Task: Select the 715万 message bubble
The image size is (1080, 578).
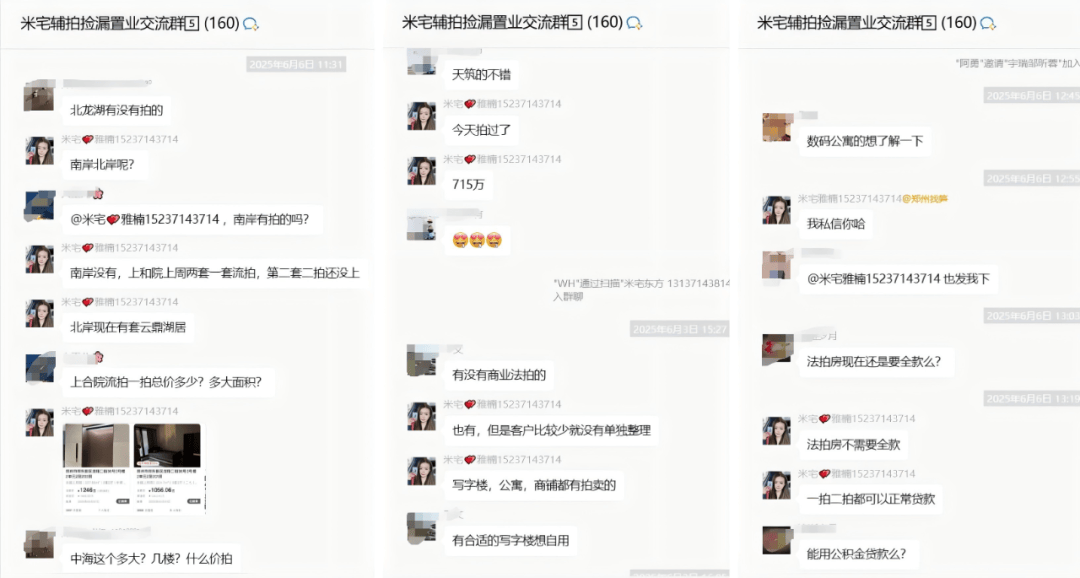Action: [x=468, y=185]
